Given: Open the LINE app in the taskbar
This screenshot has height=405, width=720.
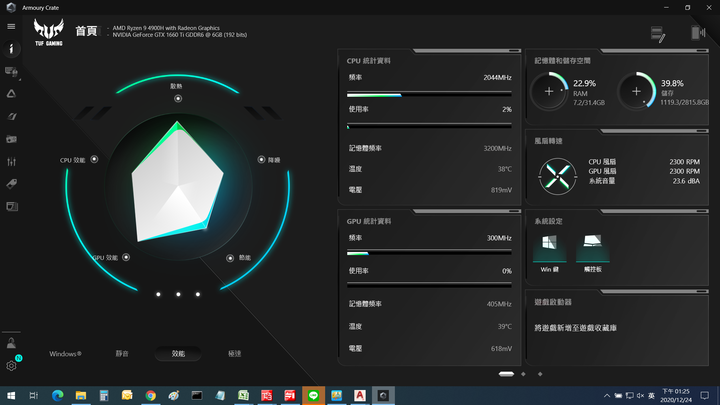Looking at the screenshot, I should (313, 395).
